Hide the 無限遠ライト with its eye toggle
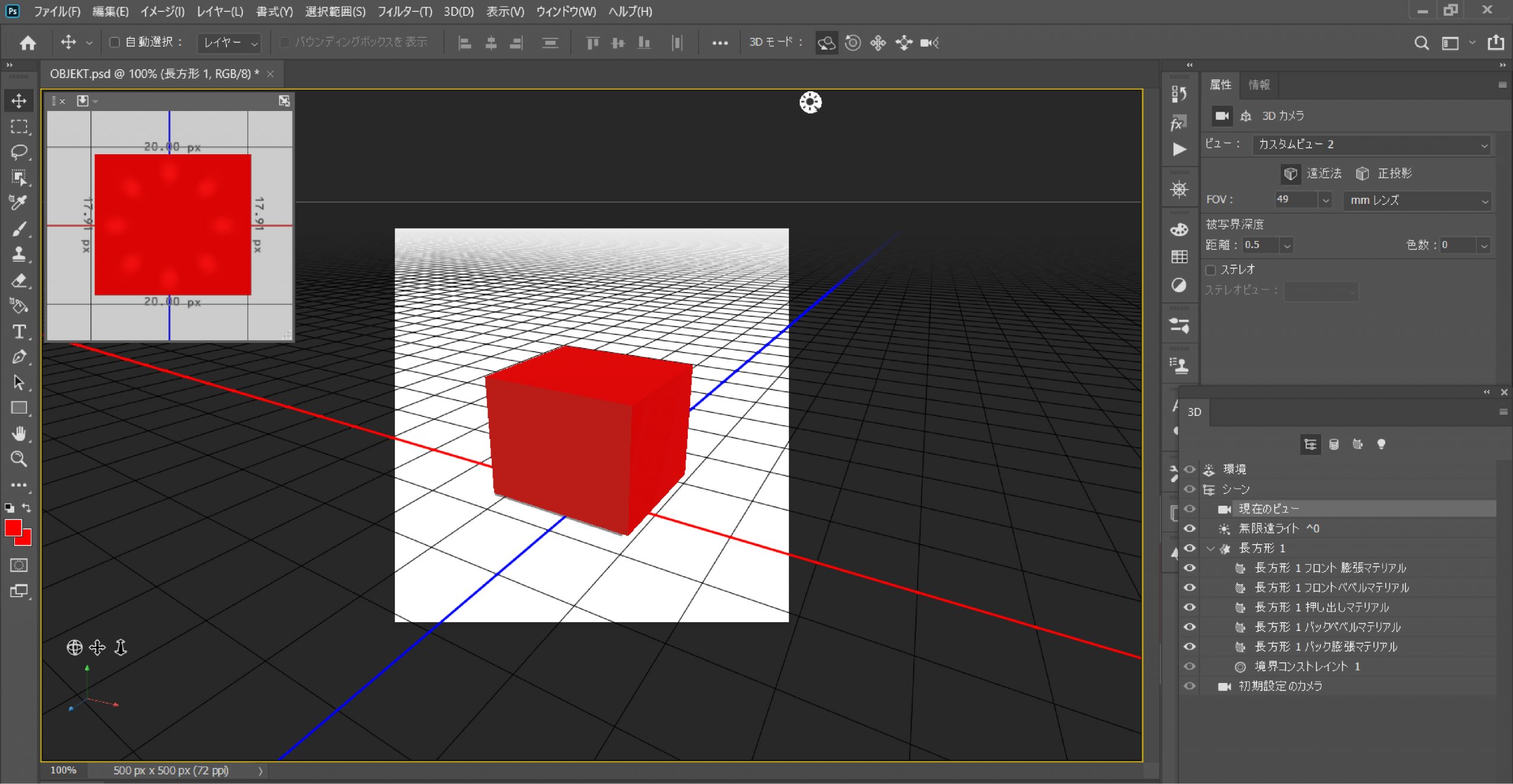 point(1191,529)
